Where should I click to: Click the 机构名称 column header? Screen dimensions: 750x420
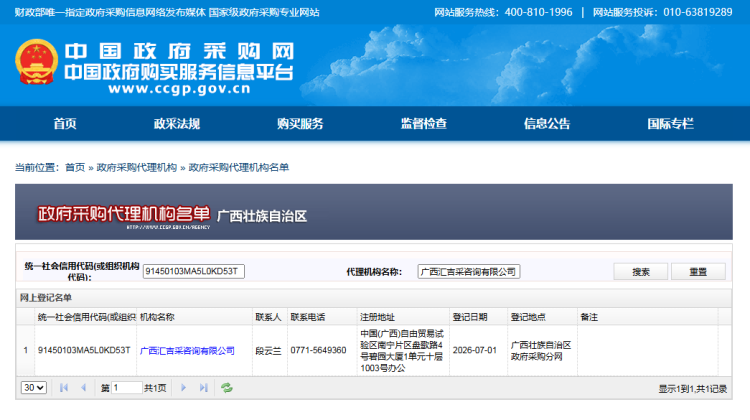pyautogui.click(x=195, y=317)
